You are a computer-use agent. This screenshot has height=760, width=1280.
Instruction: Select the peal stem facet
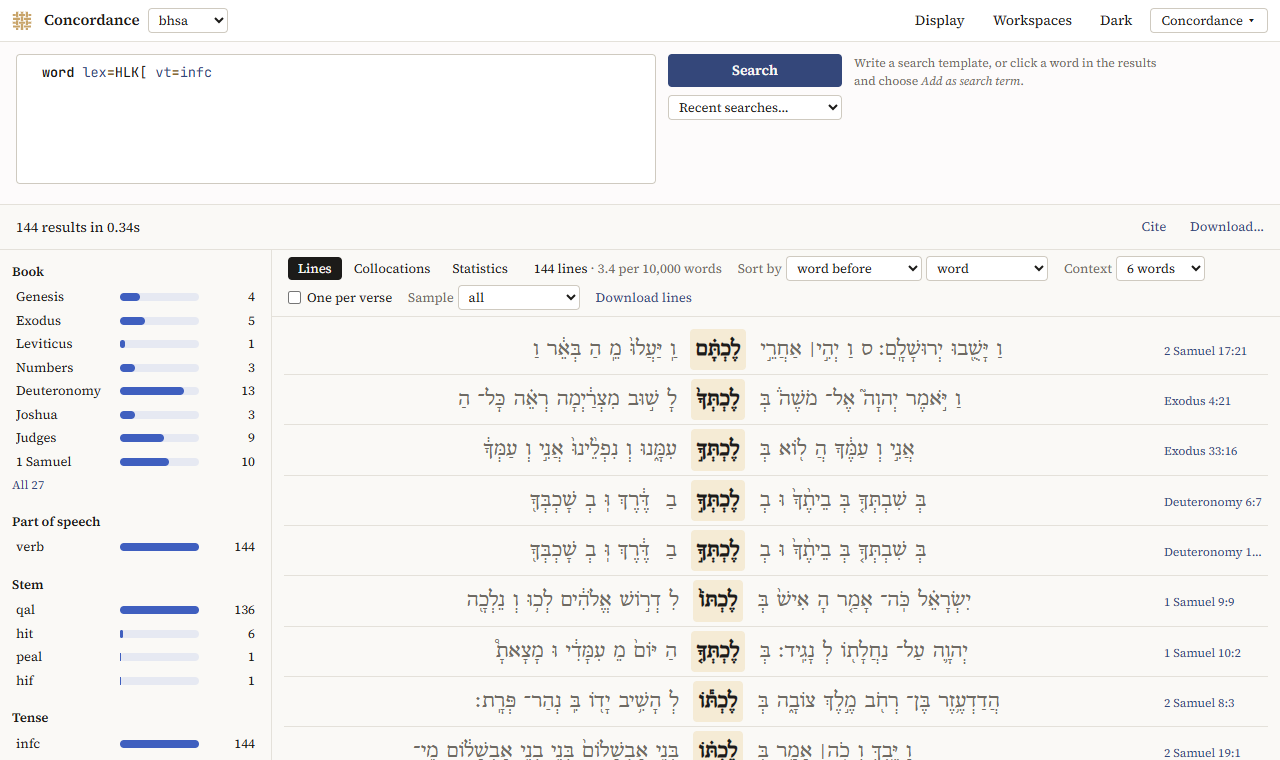(135, 657)
